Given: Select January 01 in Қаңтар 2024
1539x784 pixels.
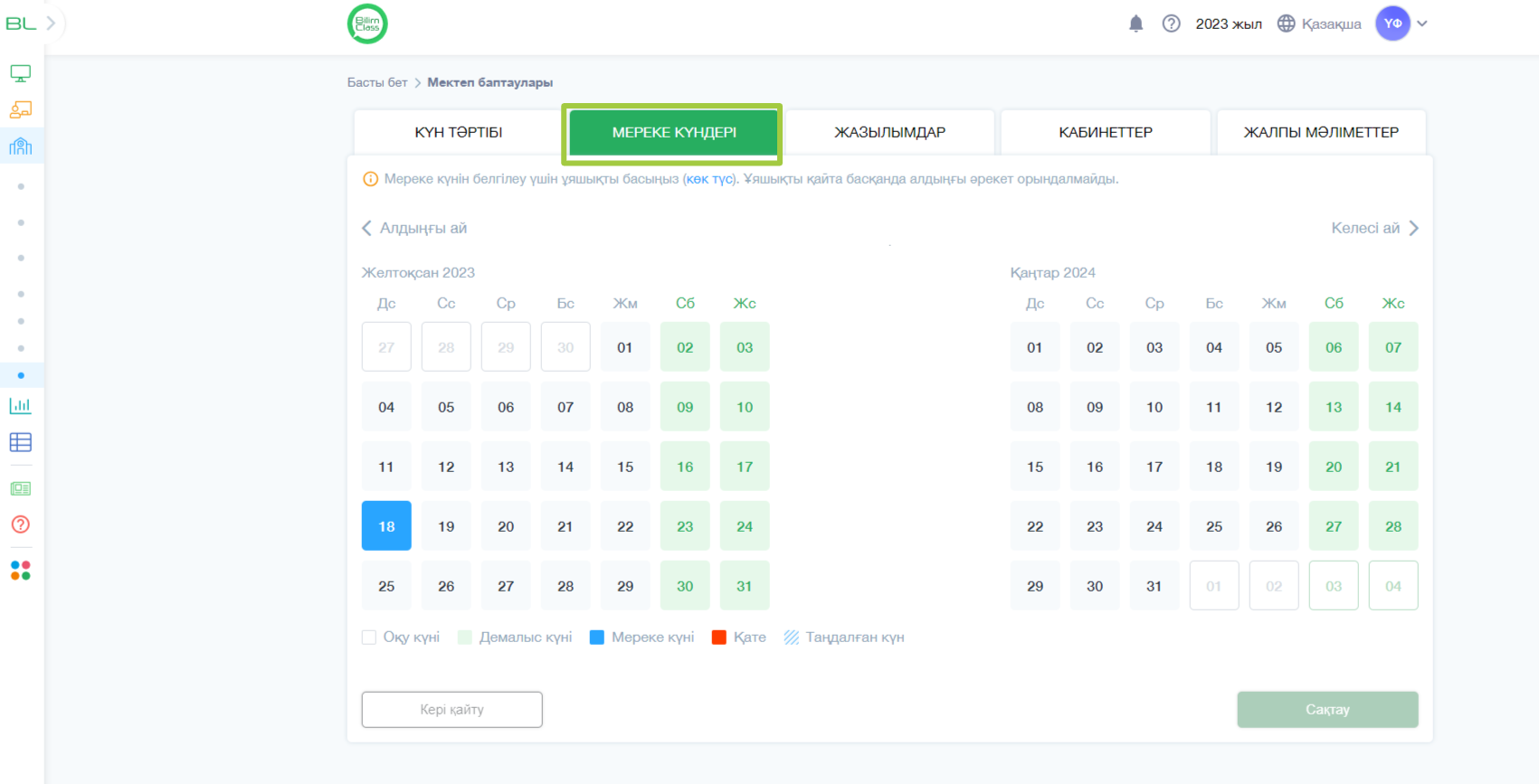Looking at the screenshot, I should (1035, 347).
